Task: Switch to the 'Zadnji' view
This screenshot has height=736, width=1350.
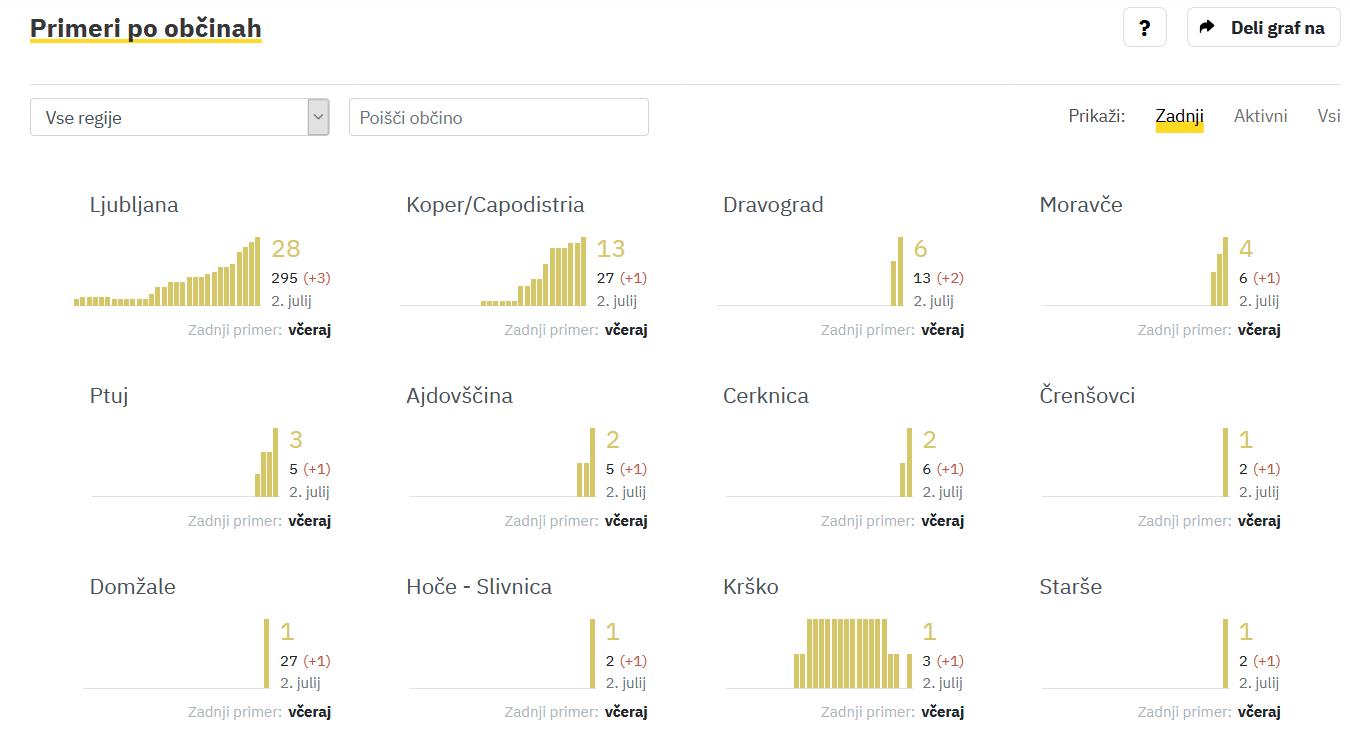Action: 1179,116
